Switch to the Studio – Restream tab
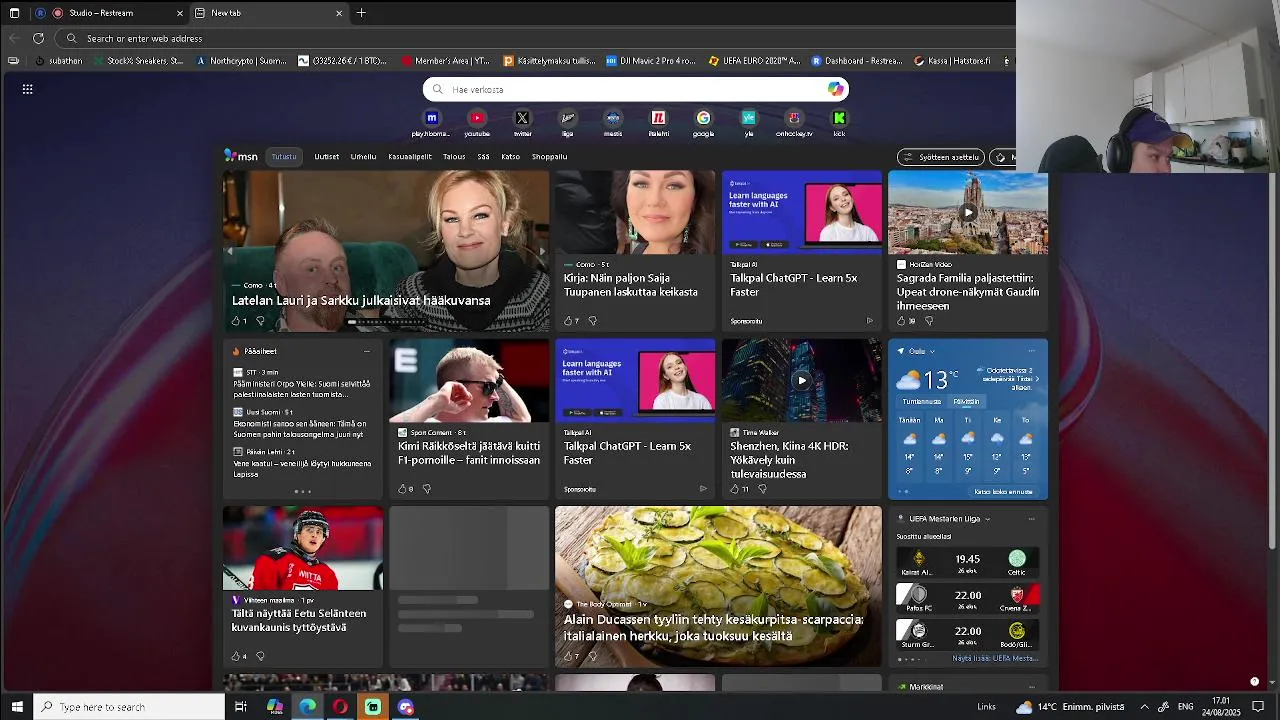The image size is (1280, 720). click(x=109, y=13)
